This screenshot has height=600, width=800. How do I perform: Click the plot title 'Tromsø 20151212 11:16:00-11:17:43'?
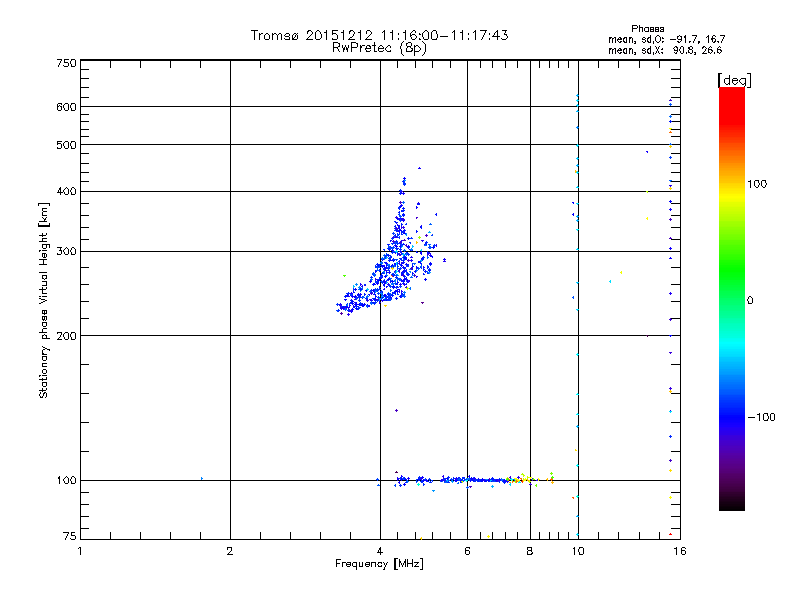coord(379,35)
